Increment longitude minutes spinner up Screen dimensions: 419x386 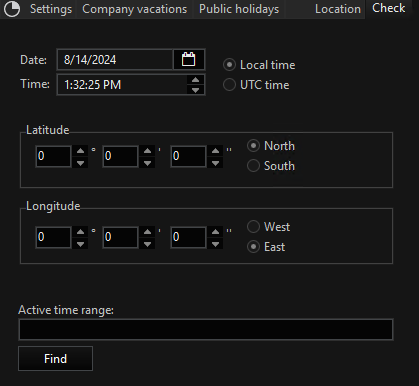point(147,232)
